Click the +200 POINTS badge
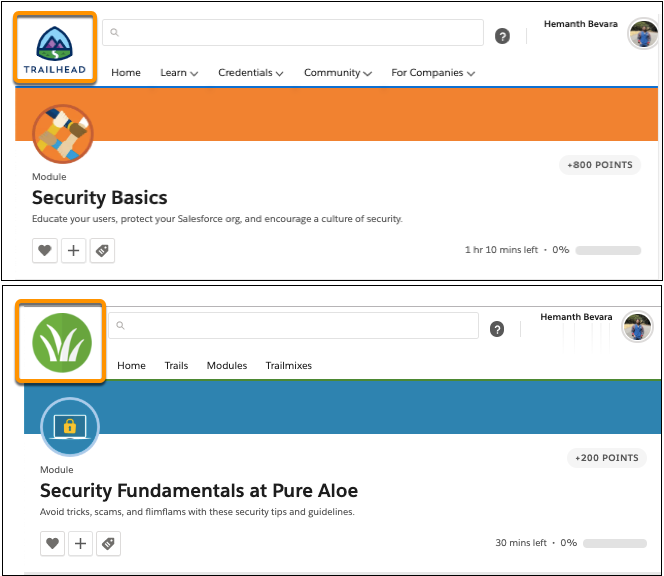The height and width of the screenshot is (576, 664). (x=606, y=458)
